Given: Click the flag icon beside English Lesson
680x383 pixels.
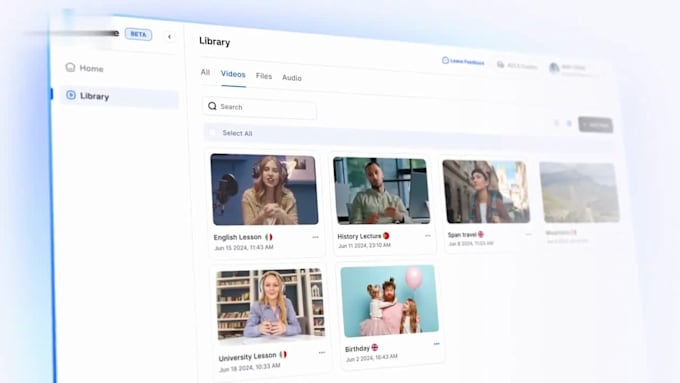Looking at the screenshot, I should (269, 237).
